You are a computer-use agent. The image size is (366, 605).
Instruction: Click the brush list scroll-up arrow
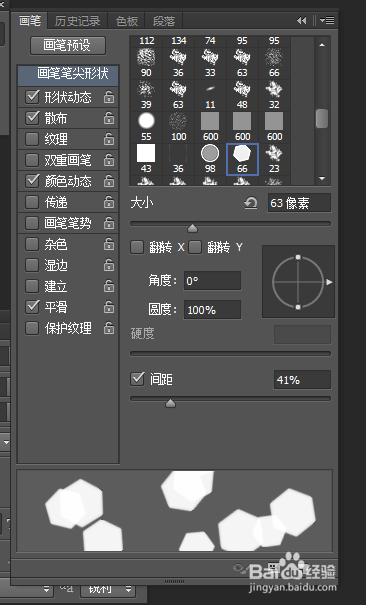[322, 45]
